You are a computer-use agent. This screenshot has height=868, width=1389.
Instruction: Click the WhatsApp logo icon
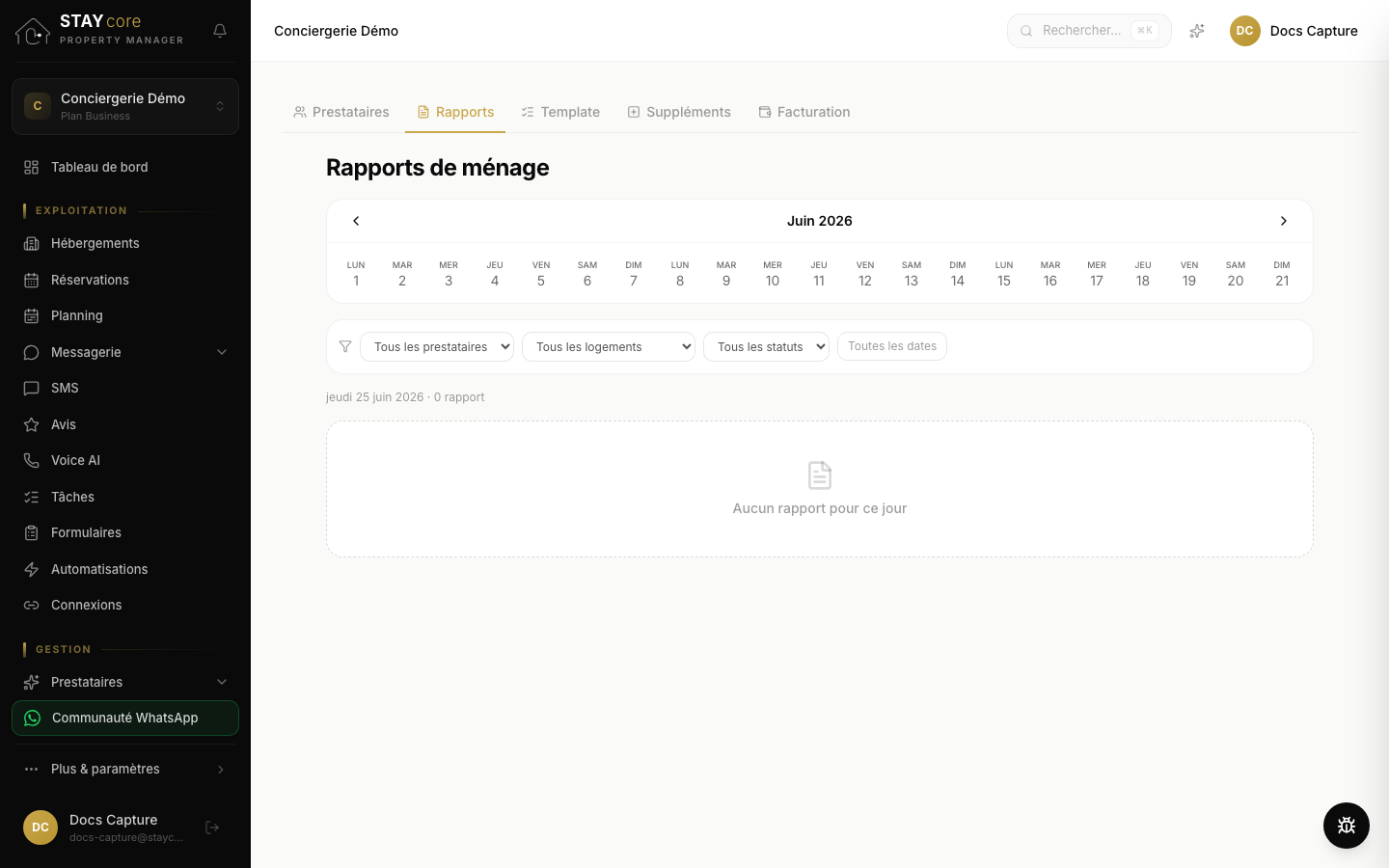click(x=33, y=718)
